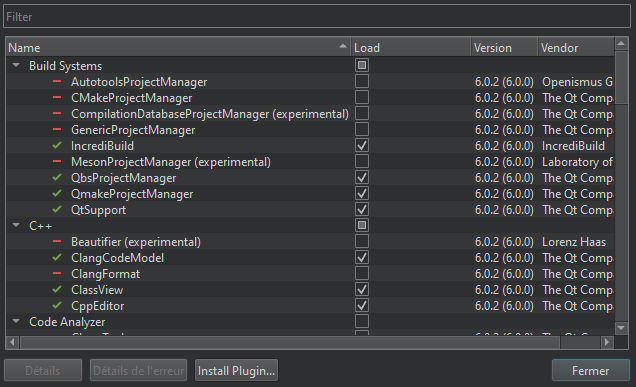Click the green checkmark icon beside IncrediBuild
The width and height of the screenshot is (636, 387).
(x=57, y=145)
